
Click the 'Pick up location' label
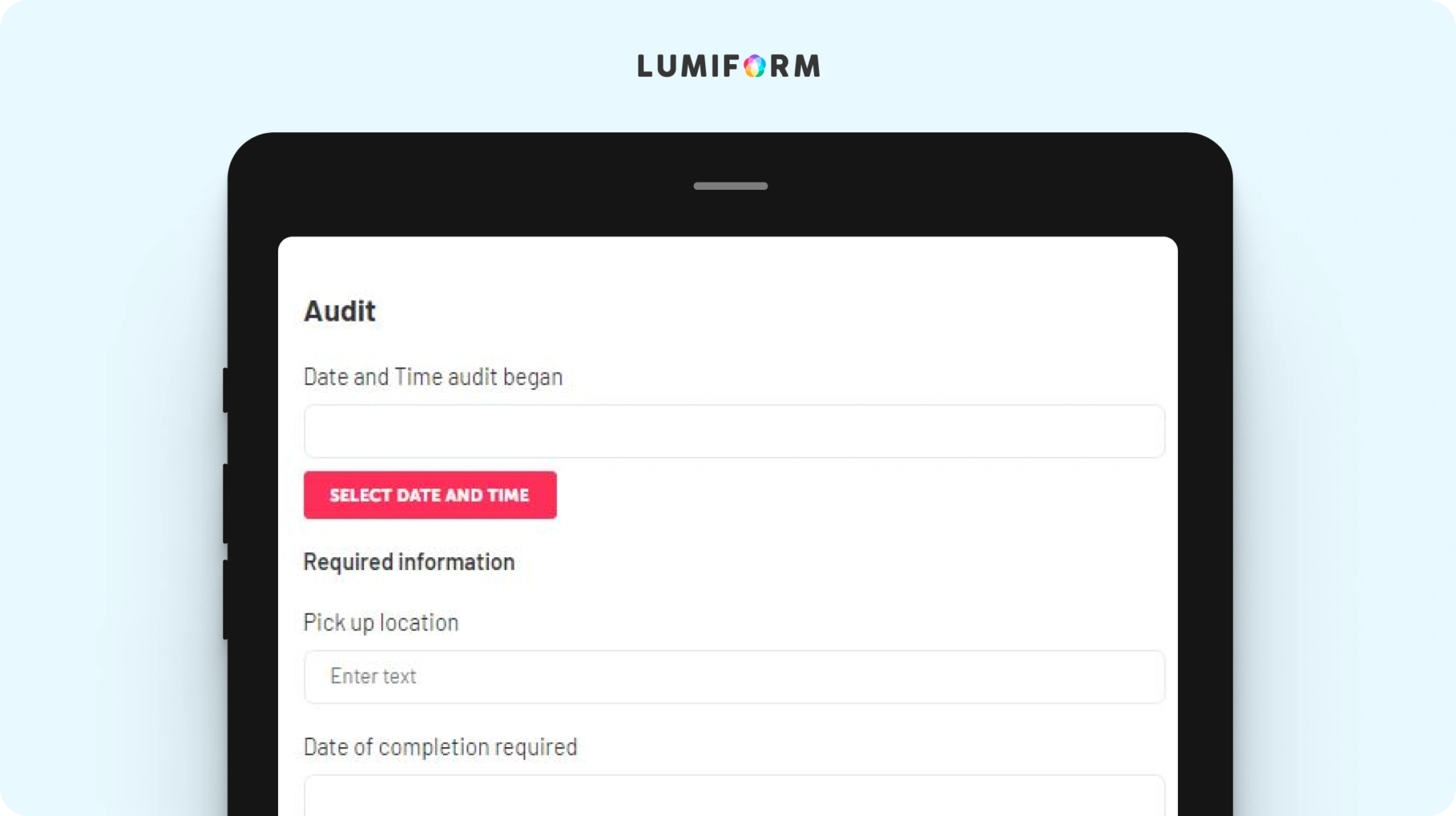coord(381,623)
